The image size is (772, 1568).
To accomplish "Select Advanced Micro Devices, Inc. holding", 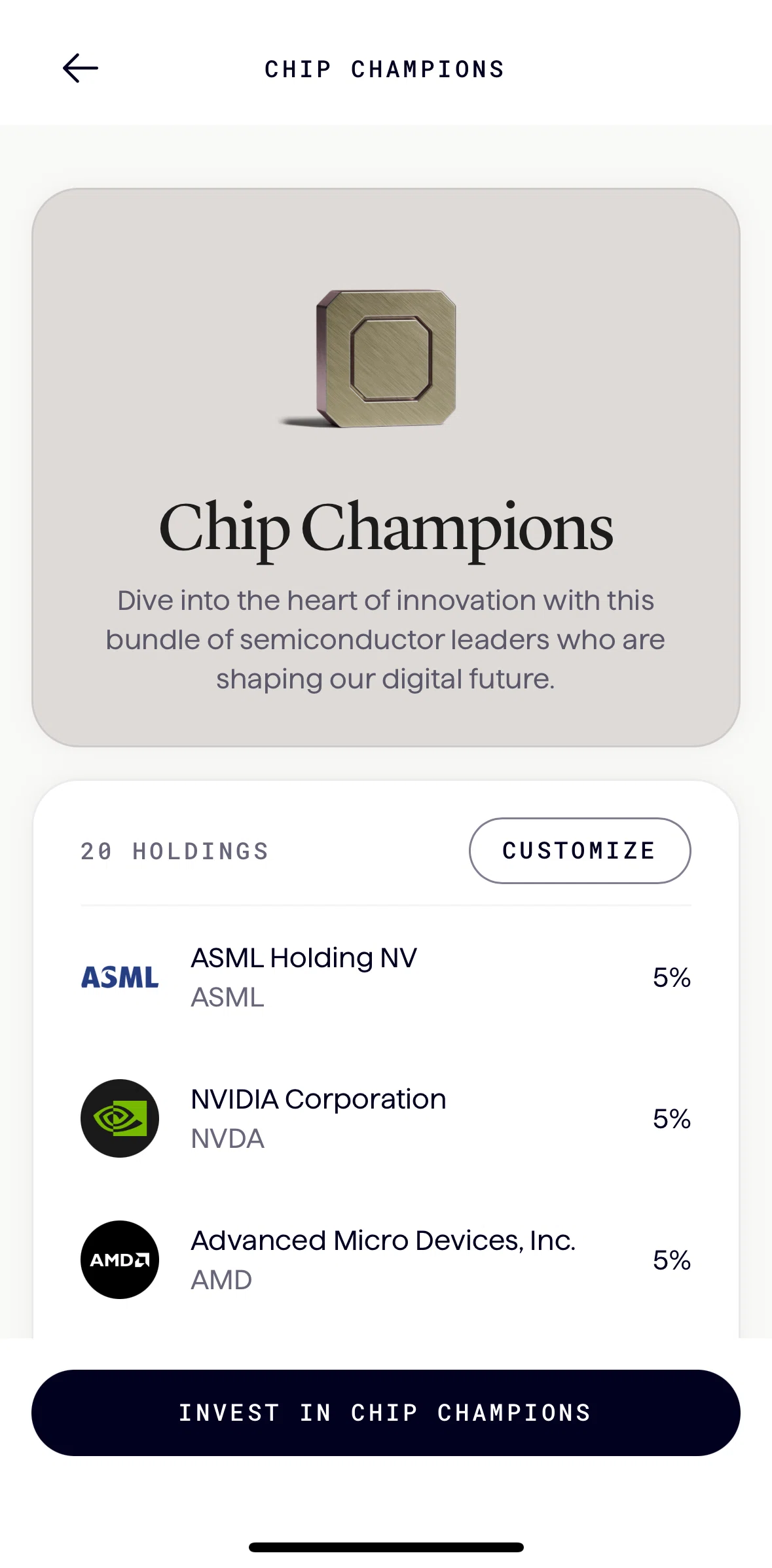I will [386, 1260].
